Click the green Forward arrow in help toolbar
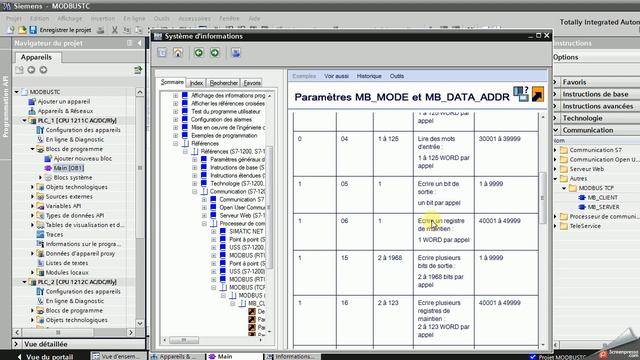 click(215, 53)
